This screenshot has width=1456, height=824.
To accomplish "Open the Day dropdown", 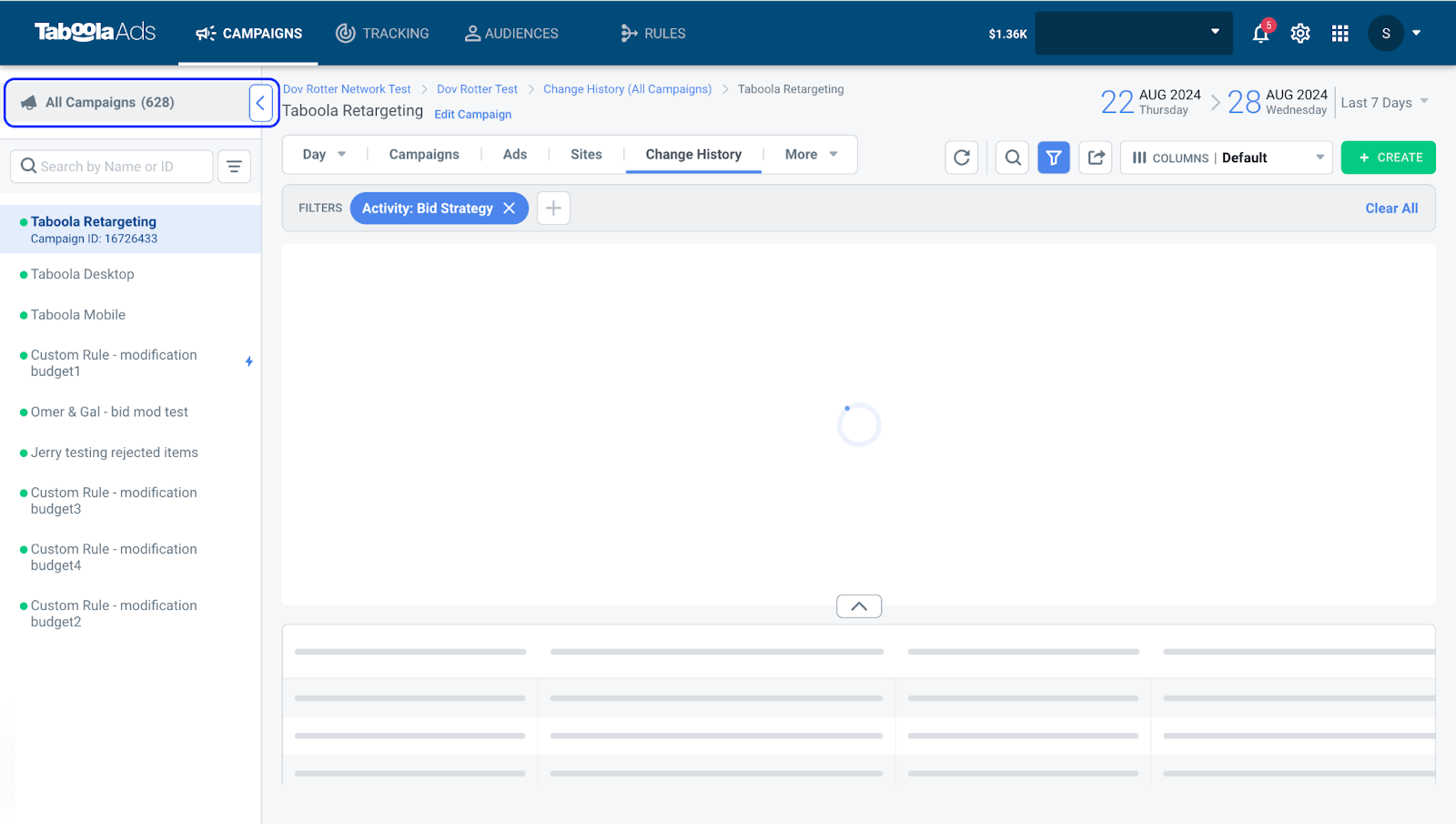I will point(324,155).
